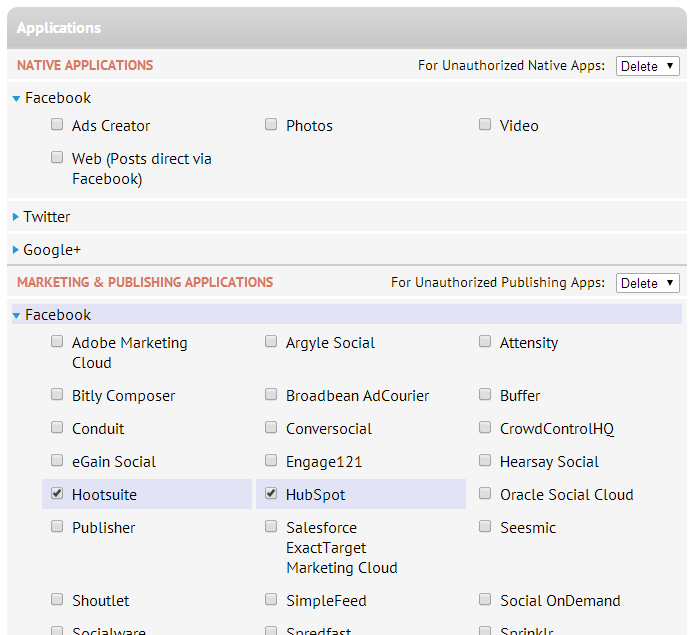The width and height of the screenshot is (694, 635).
Task: Enable Web posts direct via Facebook
Action: point(57,157)
